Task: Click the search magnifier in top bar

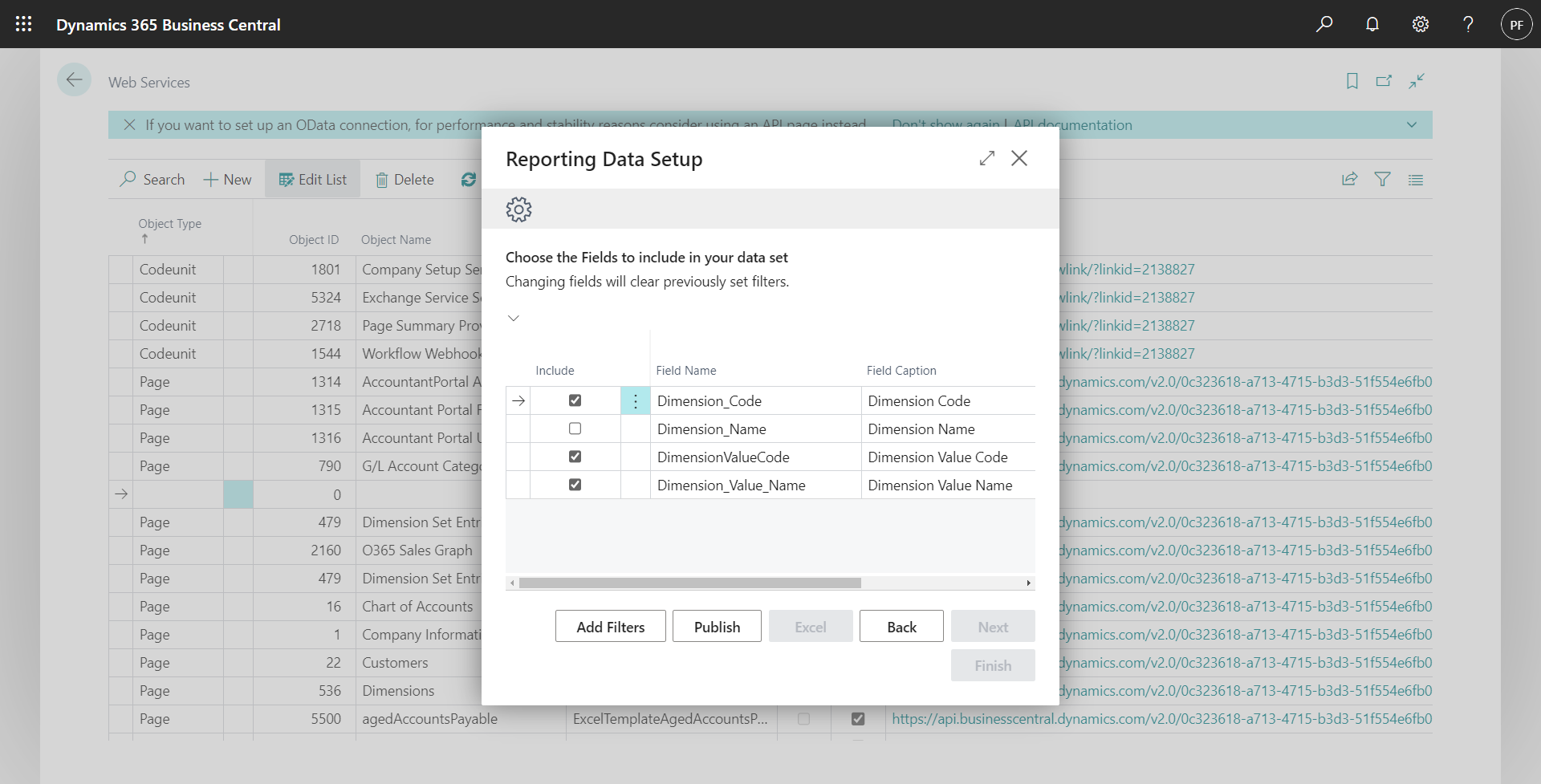Action: point(1324,24)
